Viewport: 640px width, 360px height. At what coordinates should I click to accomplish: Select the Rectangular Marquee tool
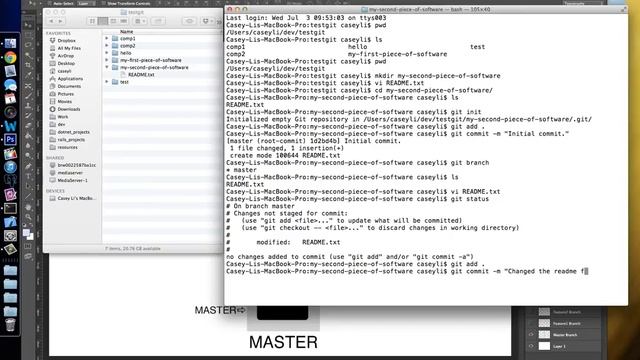point(29,35)
